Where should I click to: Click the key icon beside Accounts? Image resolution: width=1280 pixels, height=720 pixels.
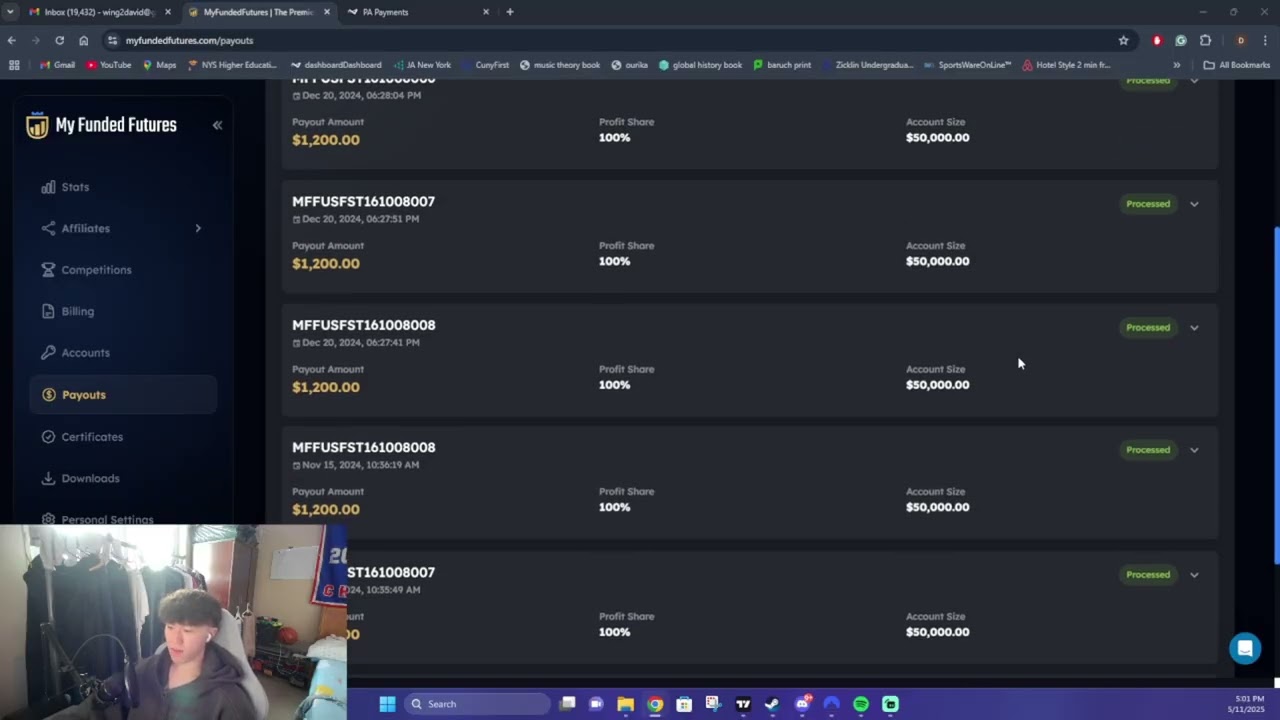click(x=48, y=353)
